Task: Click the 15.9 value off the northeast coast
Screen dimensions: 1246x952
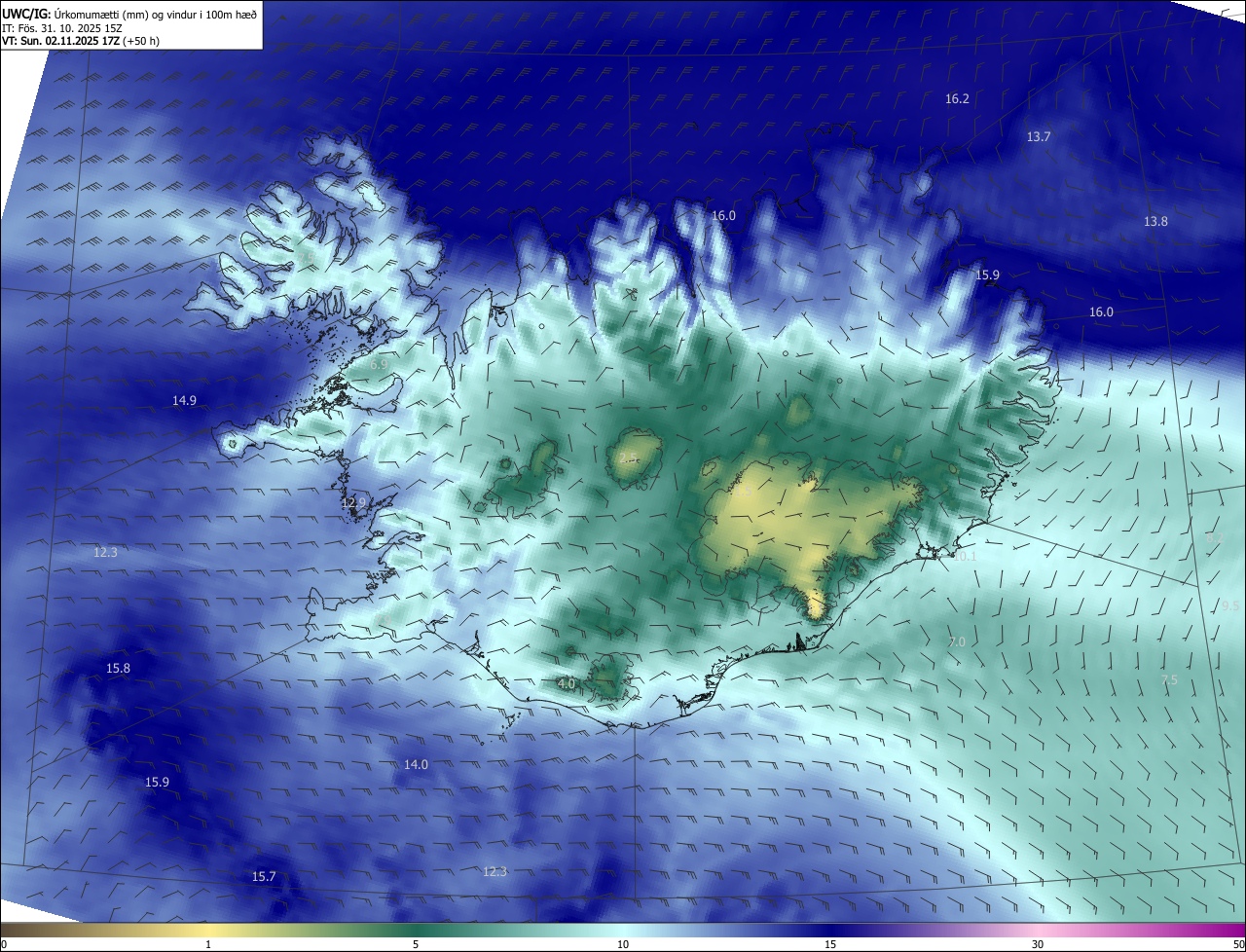Action: [987, 275]
